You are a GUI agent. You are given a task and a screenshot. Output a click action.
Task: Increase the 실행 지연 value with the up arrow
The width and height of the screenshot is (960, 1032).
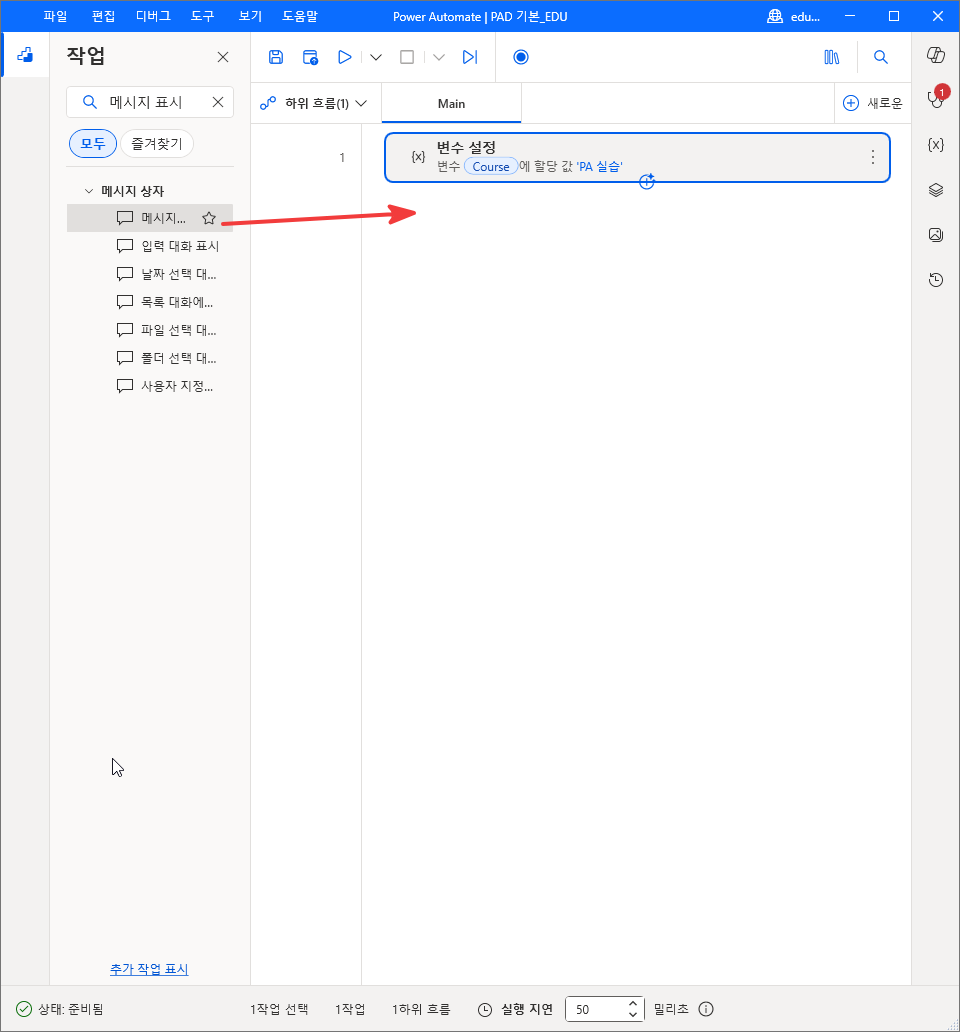click(x=633, y=1004)
